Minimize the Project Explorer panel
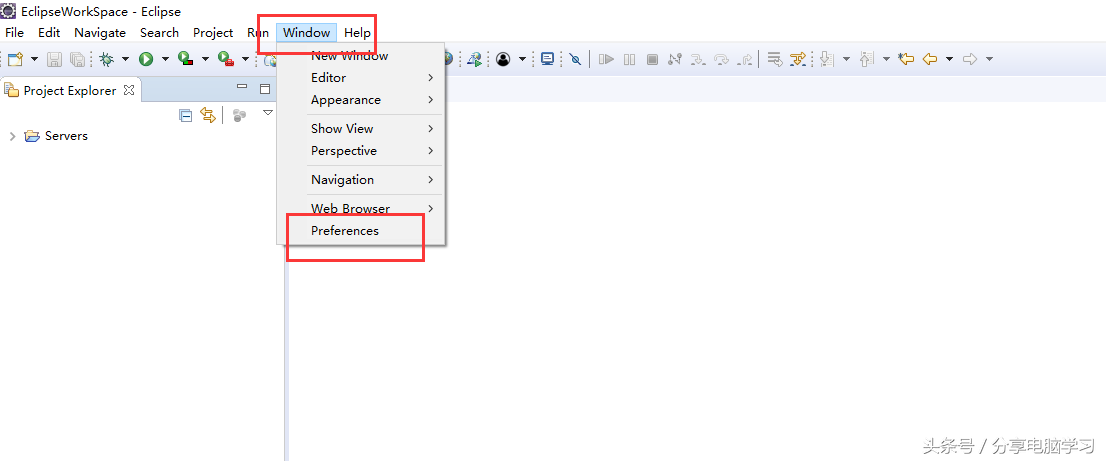This screenshot has width=1106, height=461. [242, 88]
